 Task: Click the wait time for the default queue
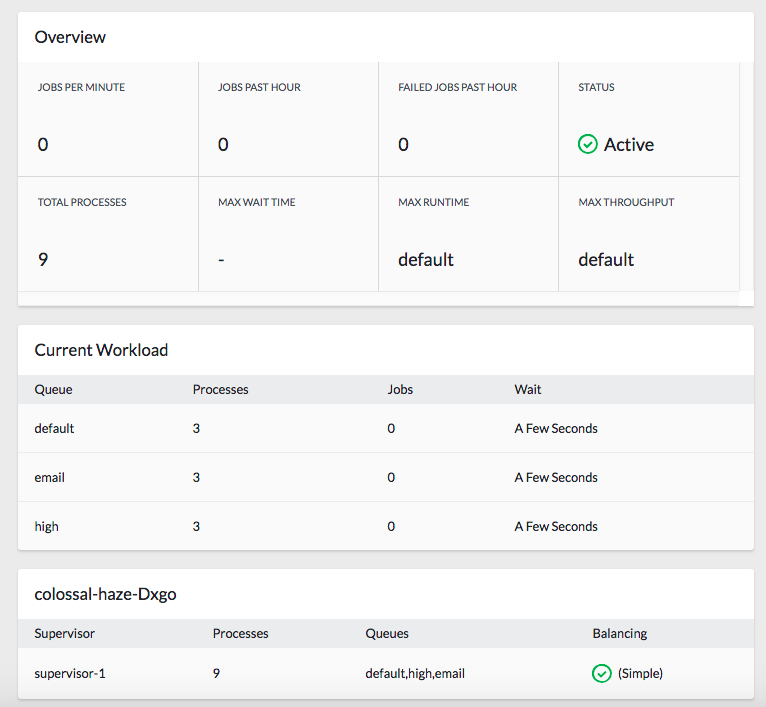click(556, 428)
